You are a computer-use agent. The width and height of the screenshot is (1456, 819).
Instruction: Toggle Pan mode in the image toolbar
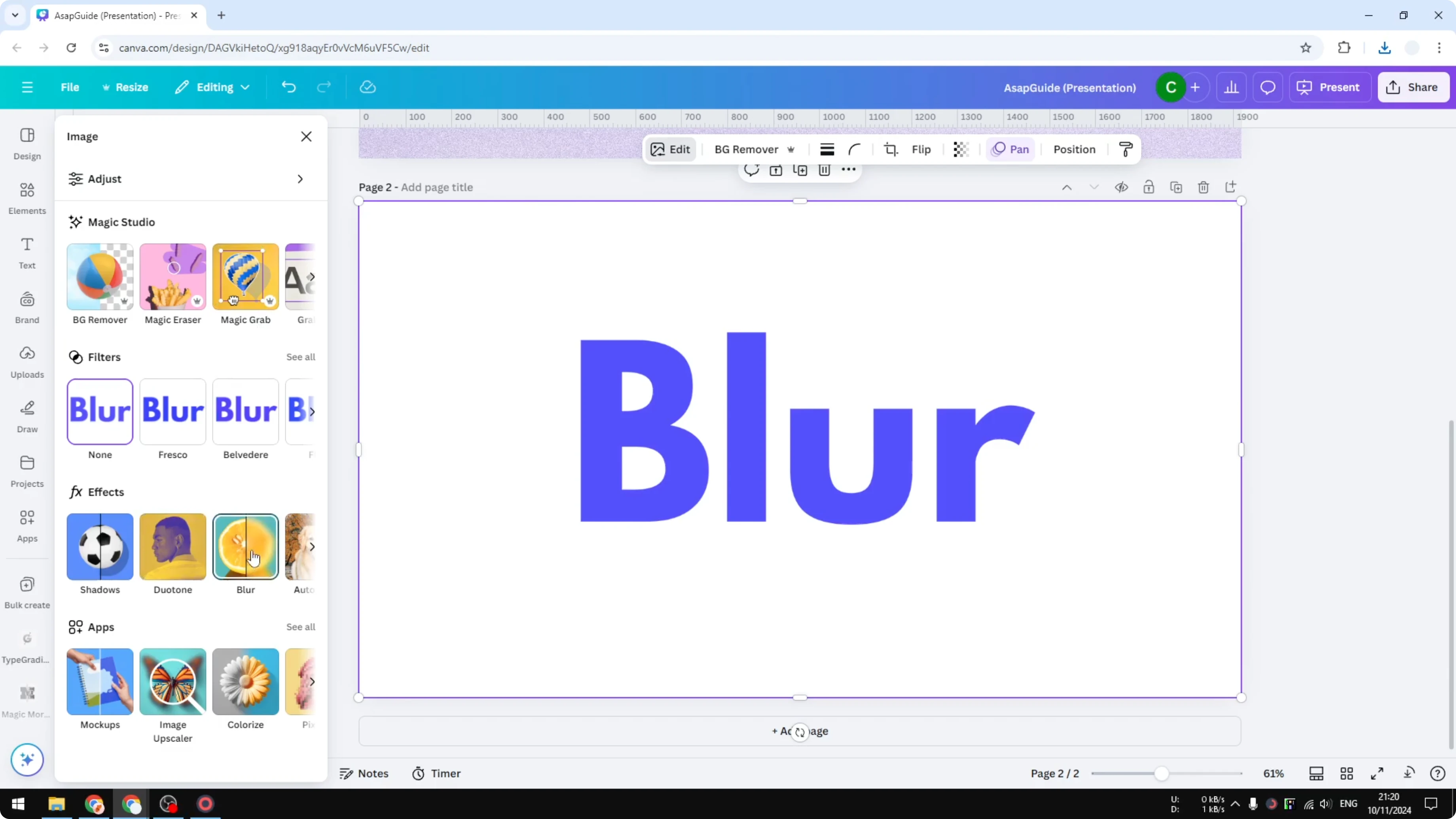pos(1010,149)
